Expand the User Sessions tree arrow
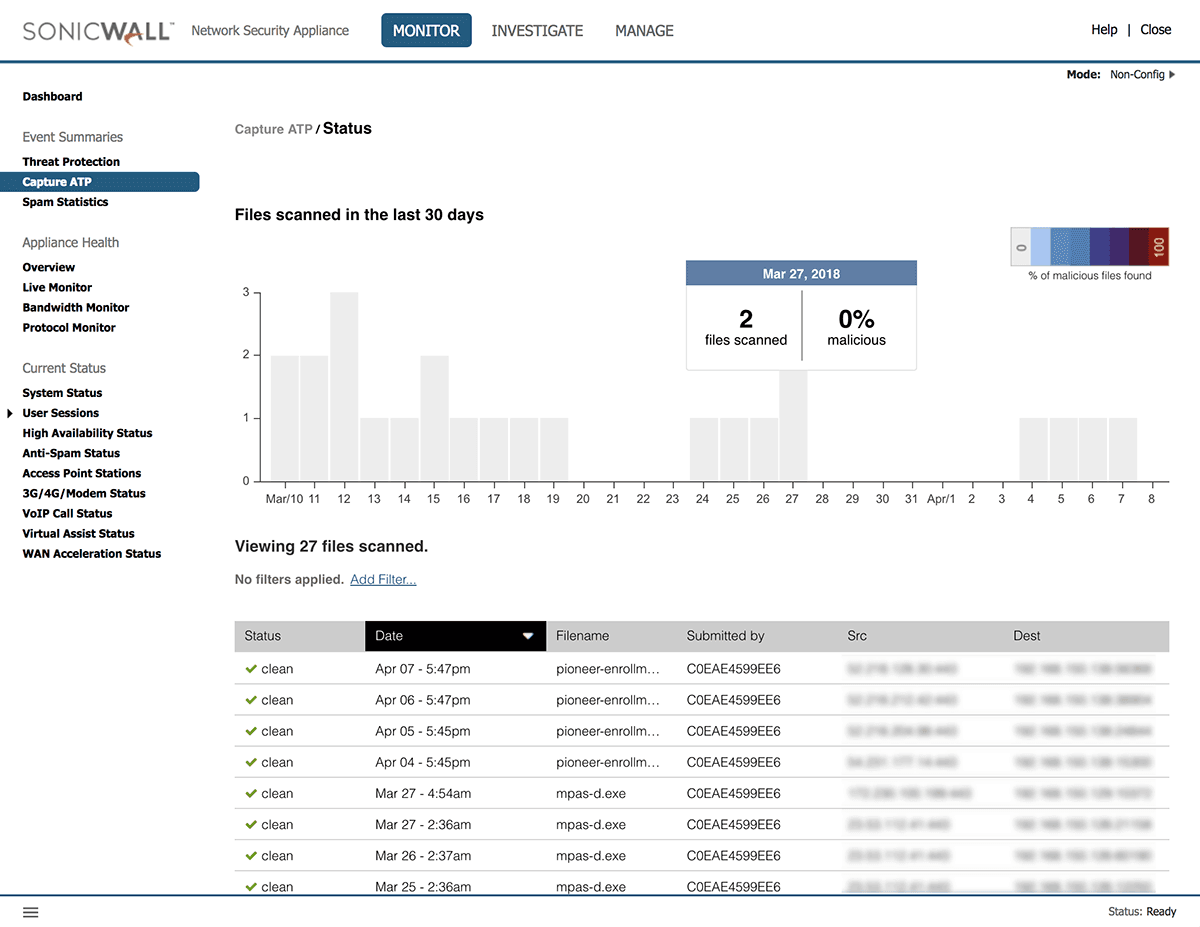This screenshot has width=1200, height=927. coord(9,413)
